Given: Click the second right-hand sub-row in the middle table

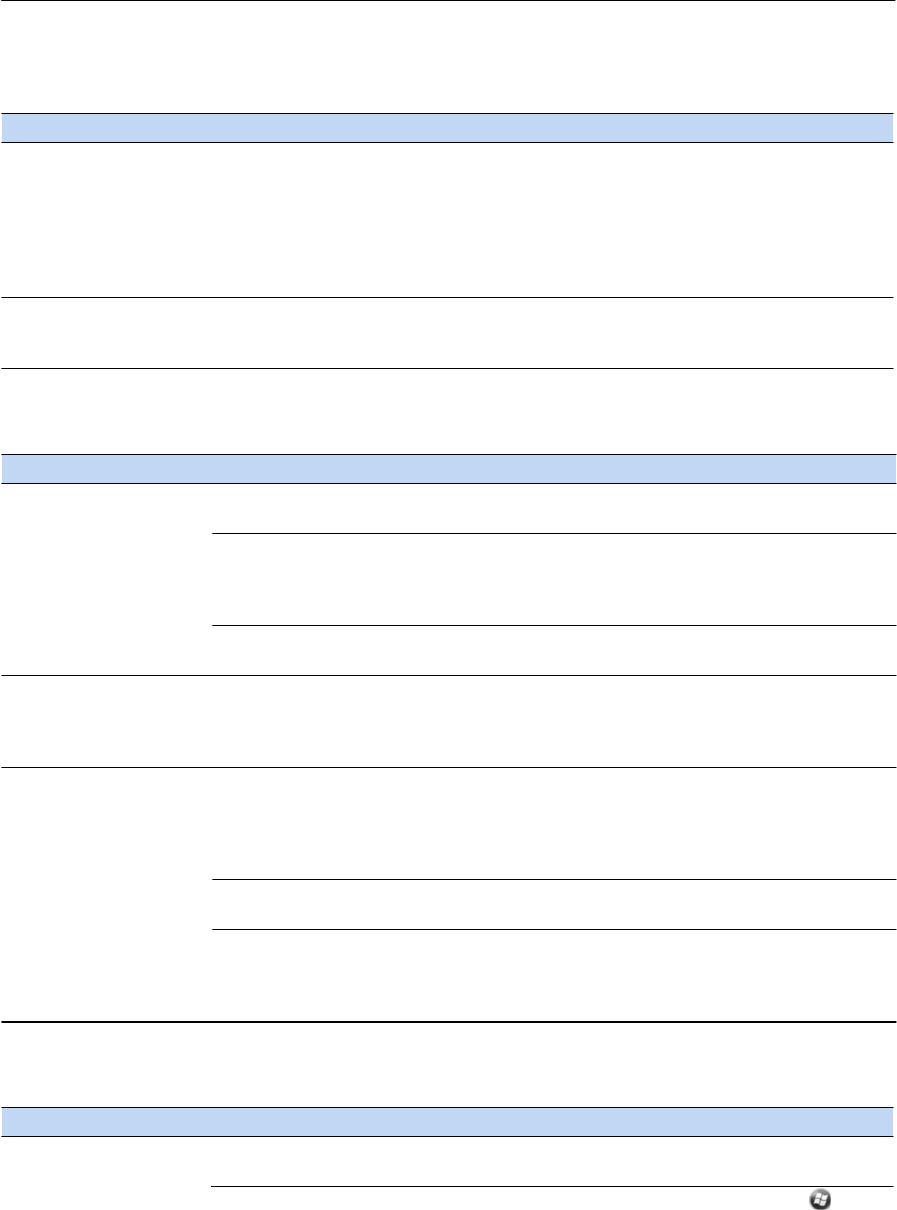Looking at the screenshot, I should point(554,580).
